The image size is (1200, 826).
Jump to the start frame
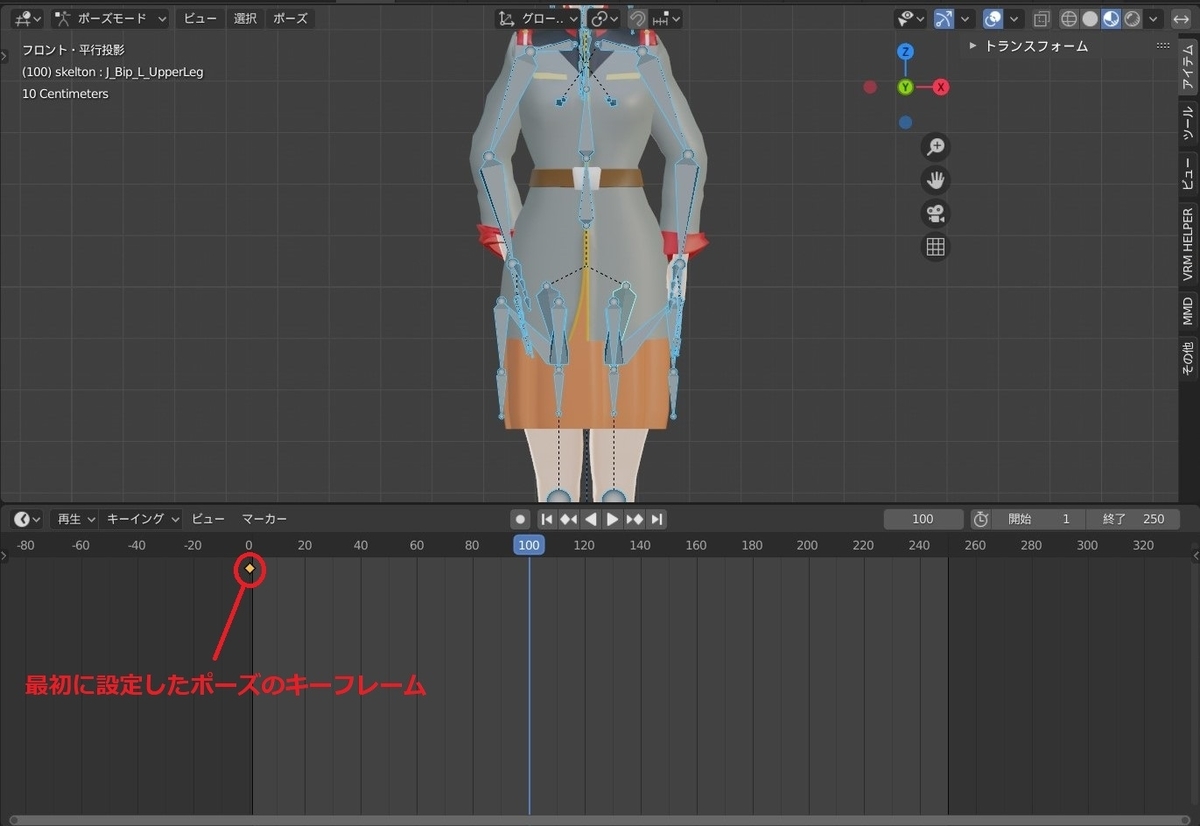[x=547, y=519]
